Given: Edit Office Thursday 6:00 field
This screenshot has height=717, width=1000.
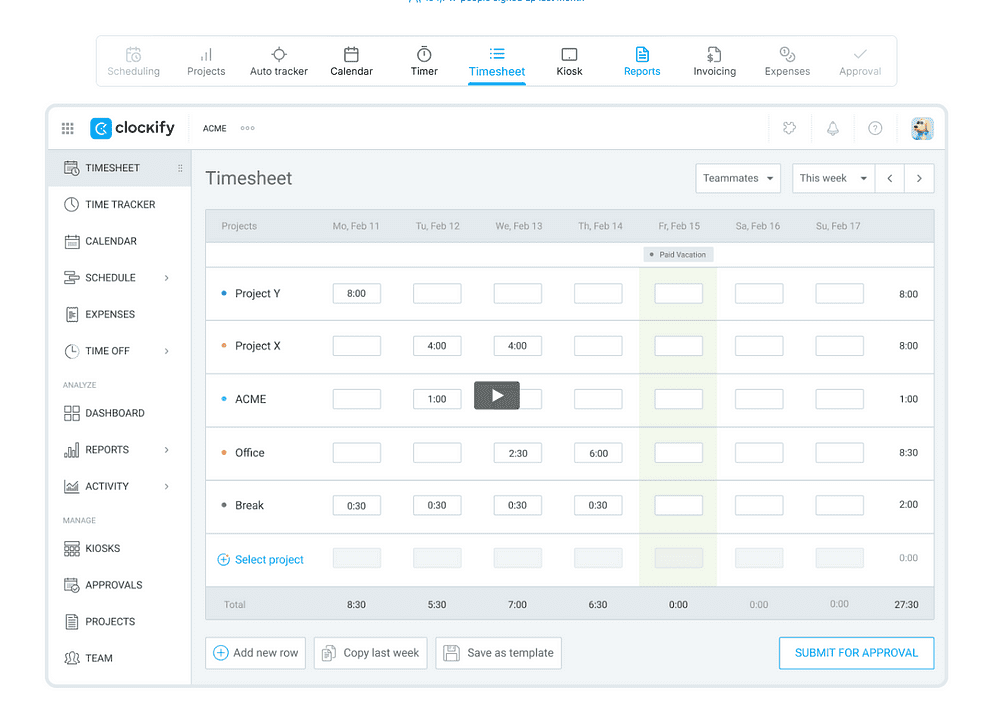Looking at the screenshot, I should (598, 453).
